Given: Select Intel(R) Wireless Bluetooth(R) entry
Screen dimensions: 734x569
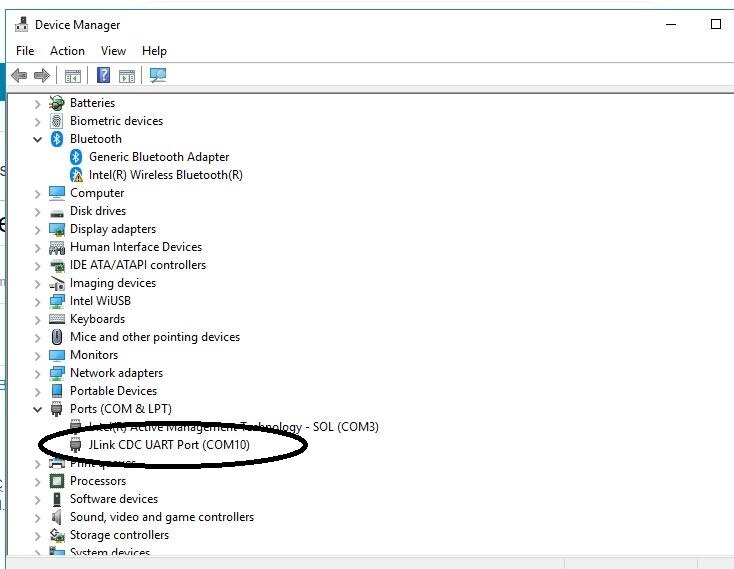Looking at the screenshot, I should [166, 175].
